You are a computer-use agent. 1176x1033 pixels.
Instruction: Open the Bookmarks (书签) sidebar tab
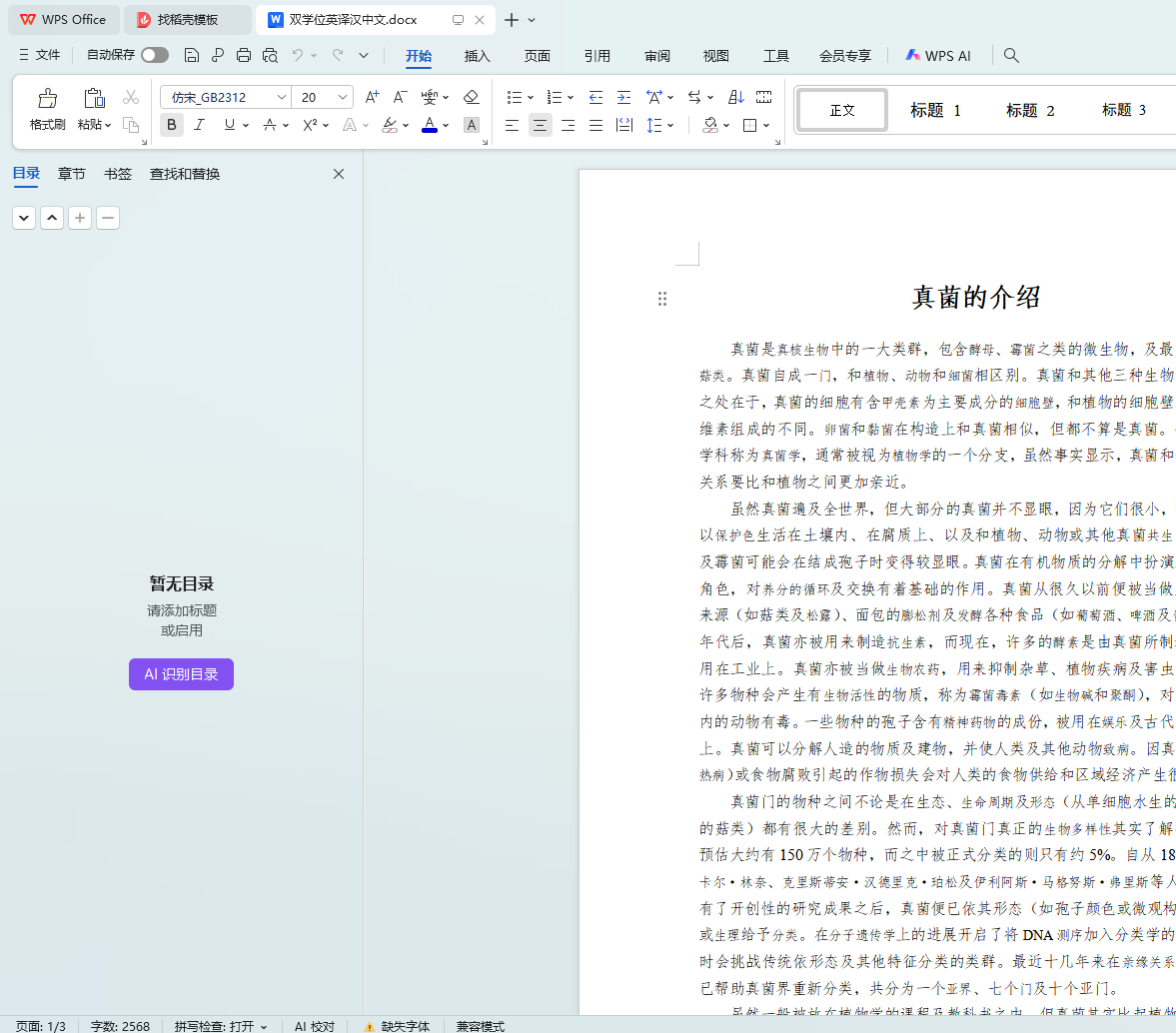point(118,174)
